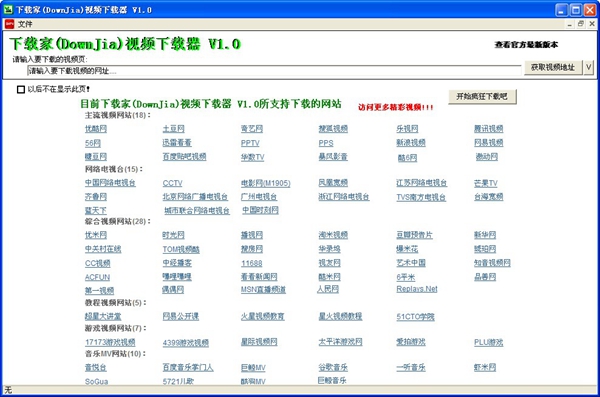This screenshot has height=397, width=600.
Task: Click the 浙江网络电视台 link
Action: [x=344, y=197]
